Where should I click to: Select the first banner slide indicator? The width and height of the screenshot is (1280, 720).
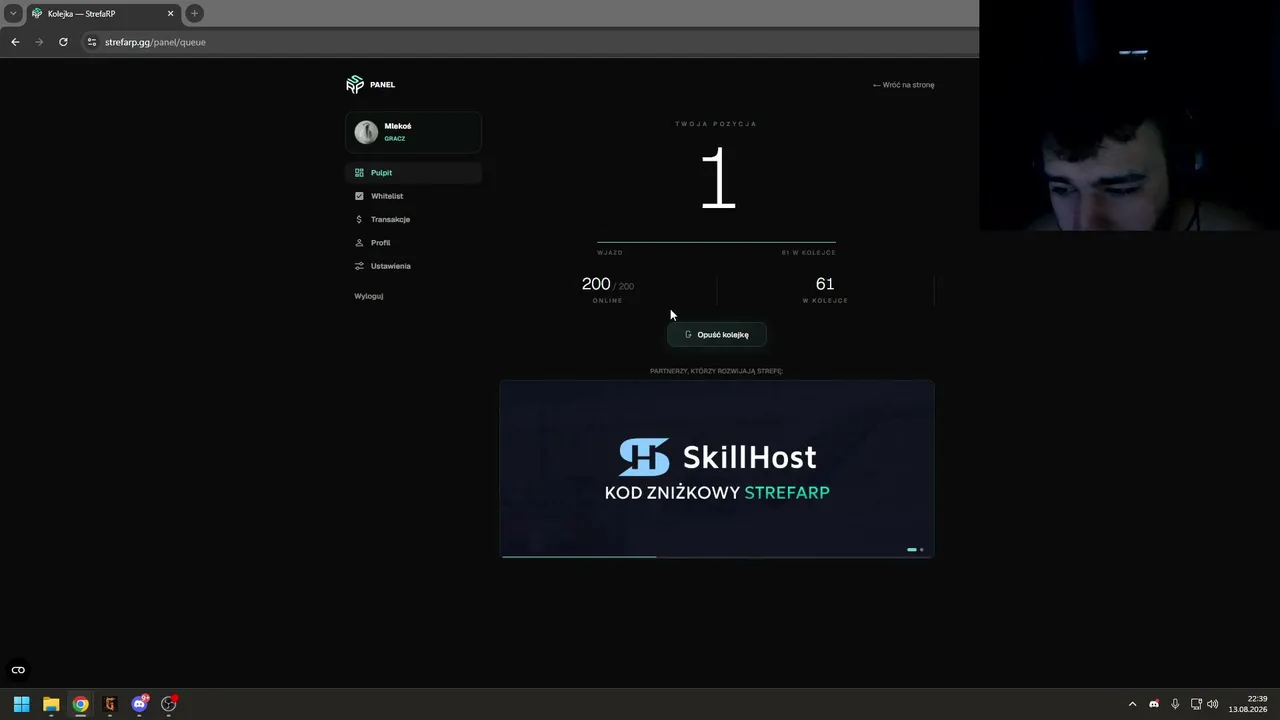912,549
